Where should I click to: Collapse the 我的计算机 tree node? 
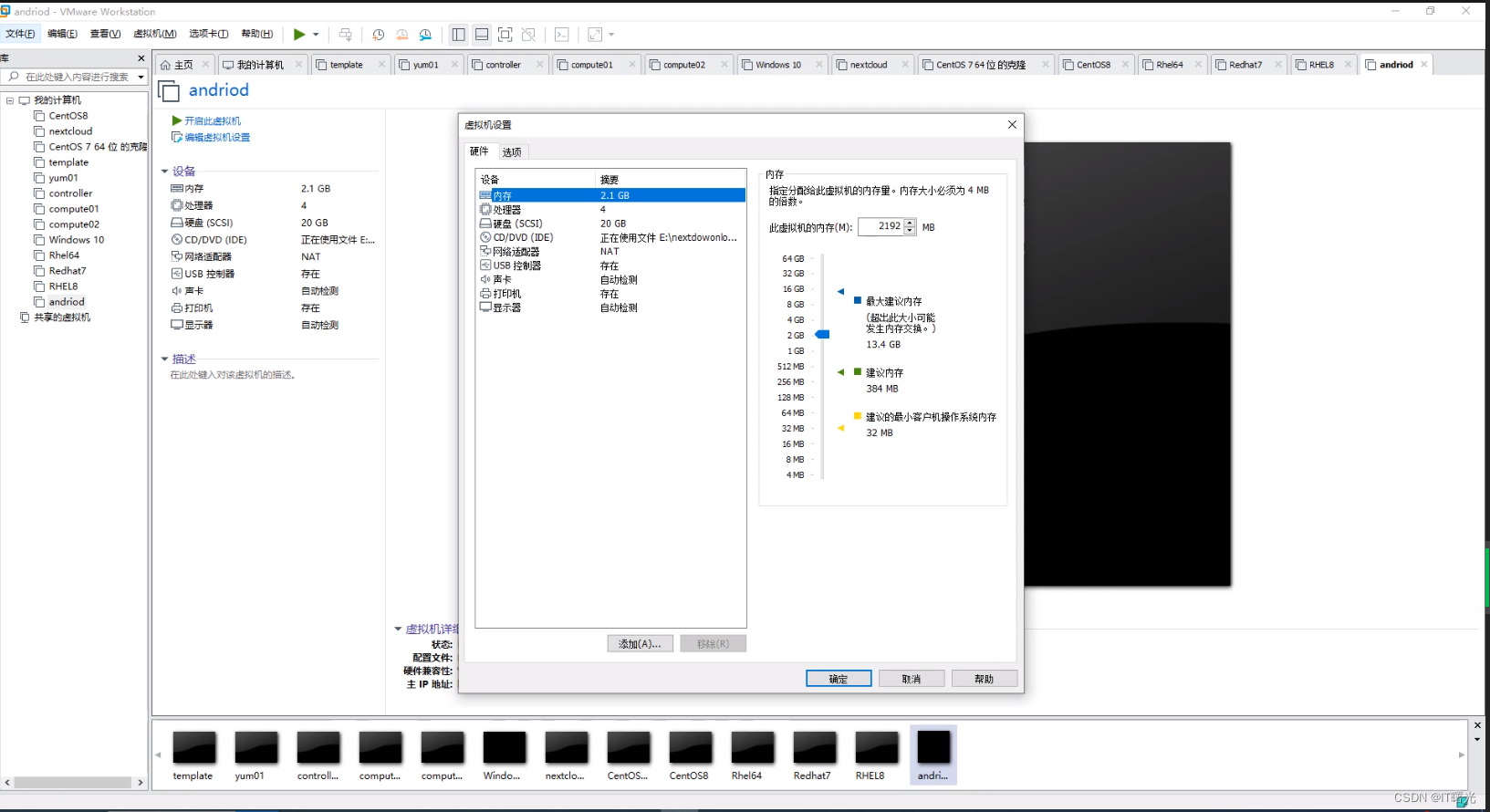(x=10, y=100)
